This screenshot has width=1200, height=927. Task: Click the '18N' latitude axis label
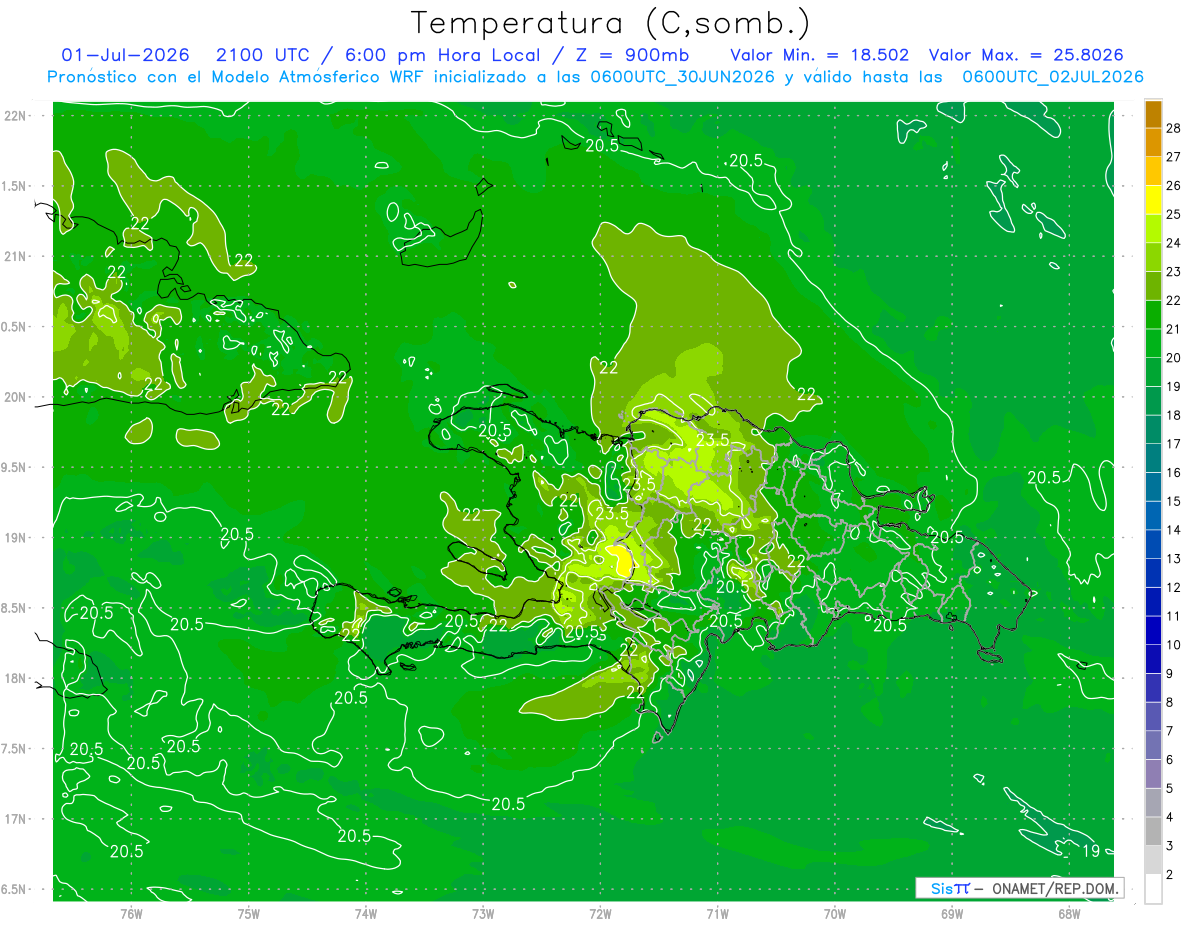tap(15, 679)
